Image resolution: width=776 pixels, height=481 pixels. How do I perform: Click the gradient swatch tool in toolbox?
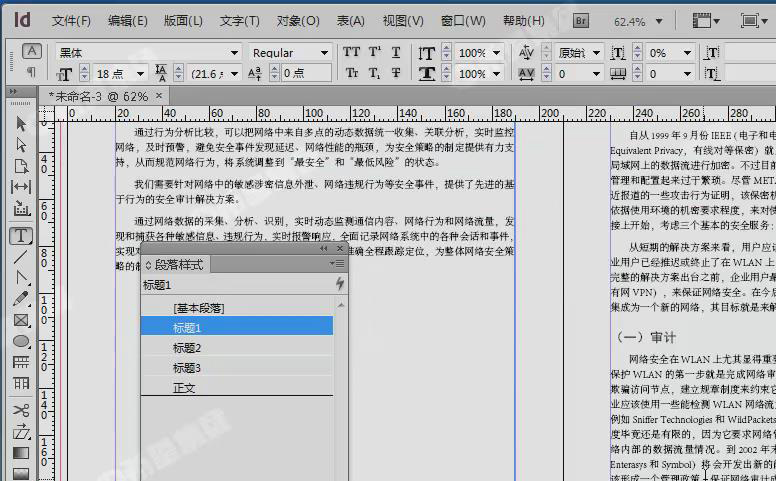pyautogui.click(x=21, y=453)
